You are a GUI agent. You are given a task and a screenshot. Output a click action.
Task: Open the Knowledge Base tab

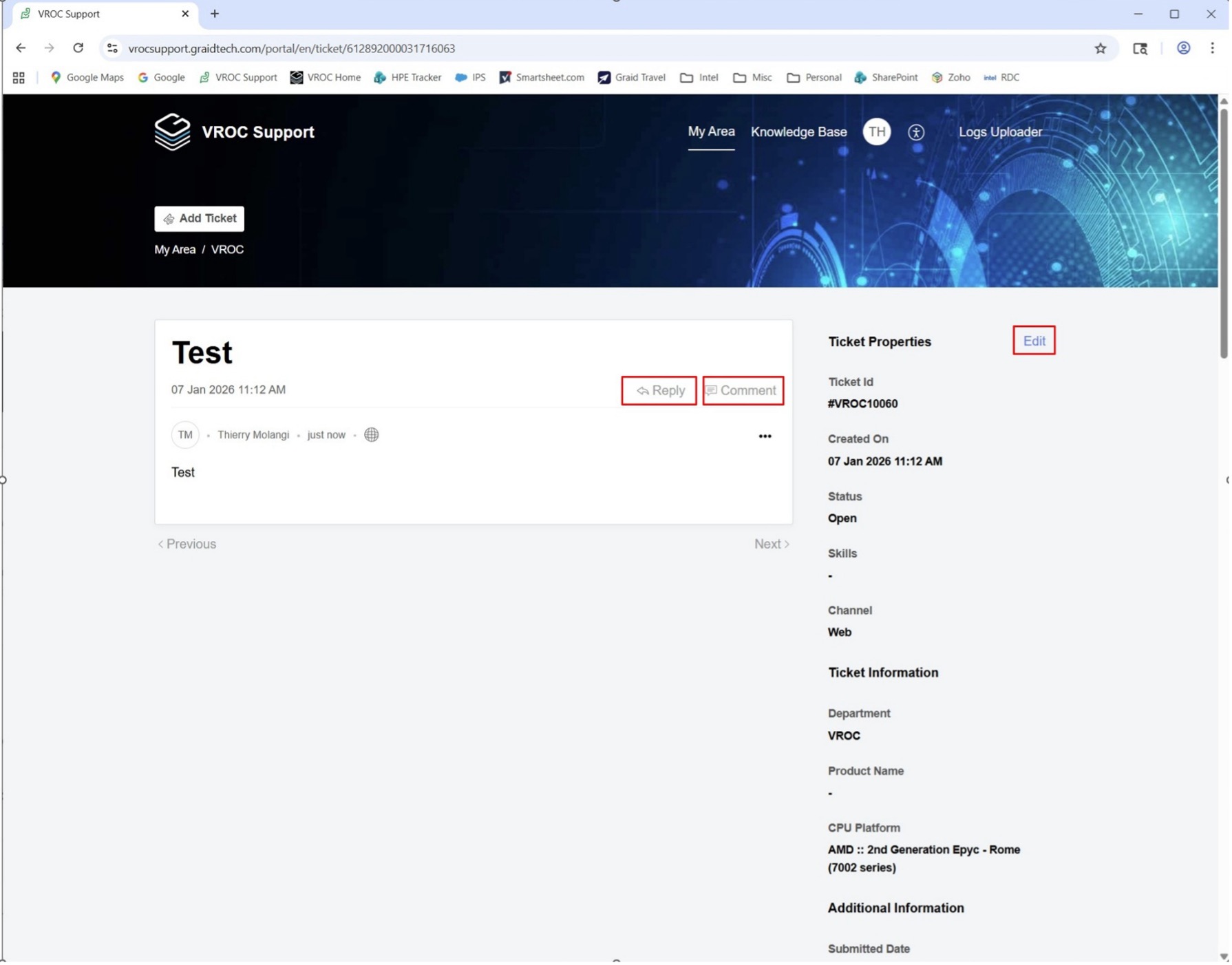point(798,131)
